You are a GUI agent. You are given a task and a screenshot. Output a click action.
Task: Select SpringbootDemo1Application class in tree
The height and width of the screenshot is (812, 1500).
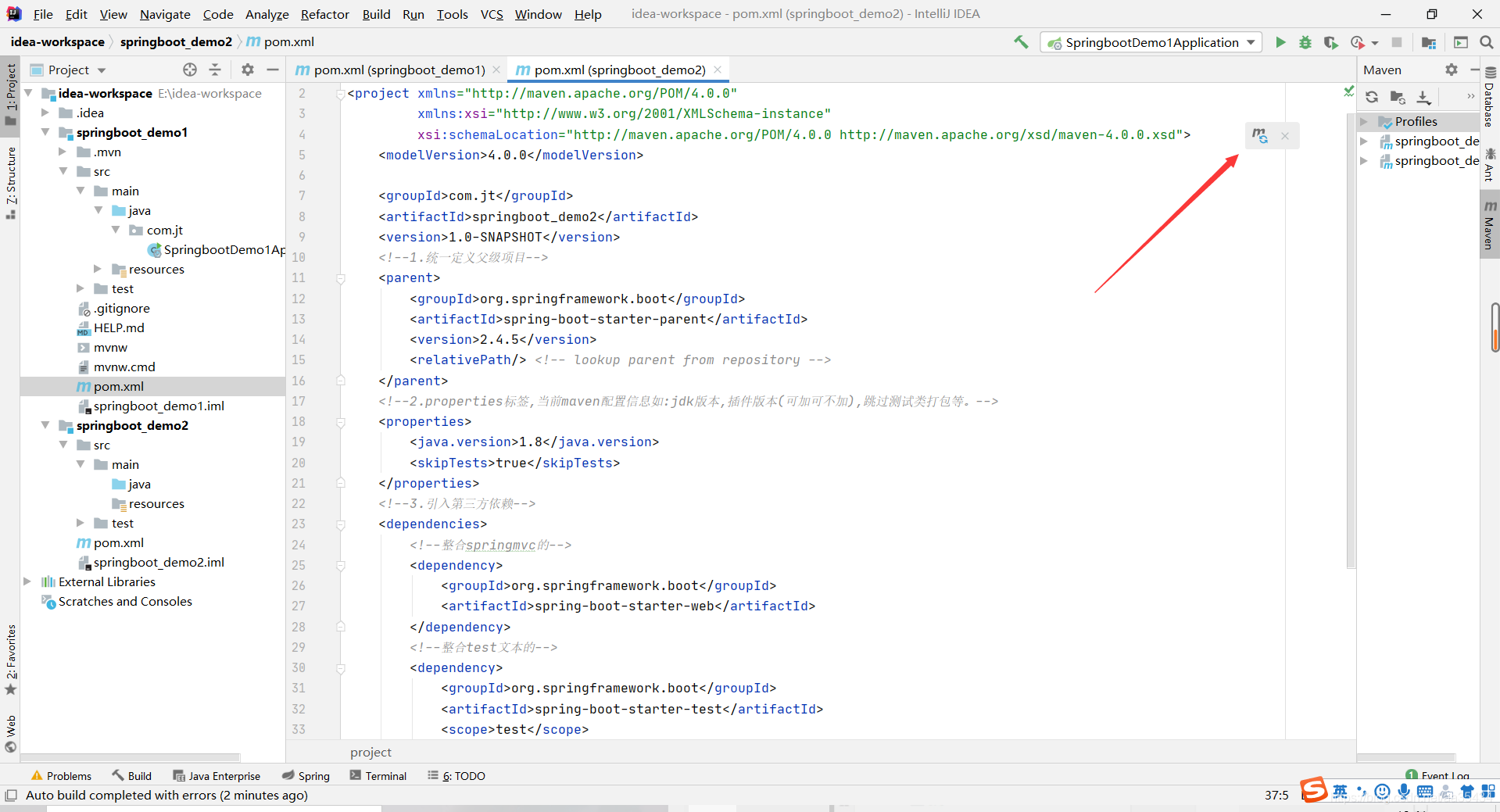[x=216, y=249]
